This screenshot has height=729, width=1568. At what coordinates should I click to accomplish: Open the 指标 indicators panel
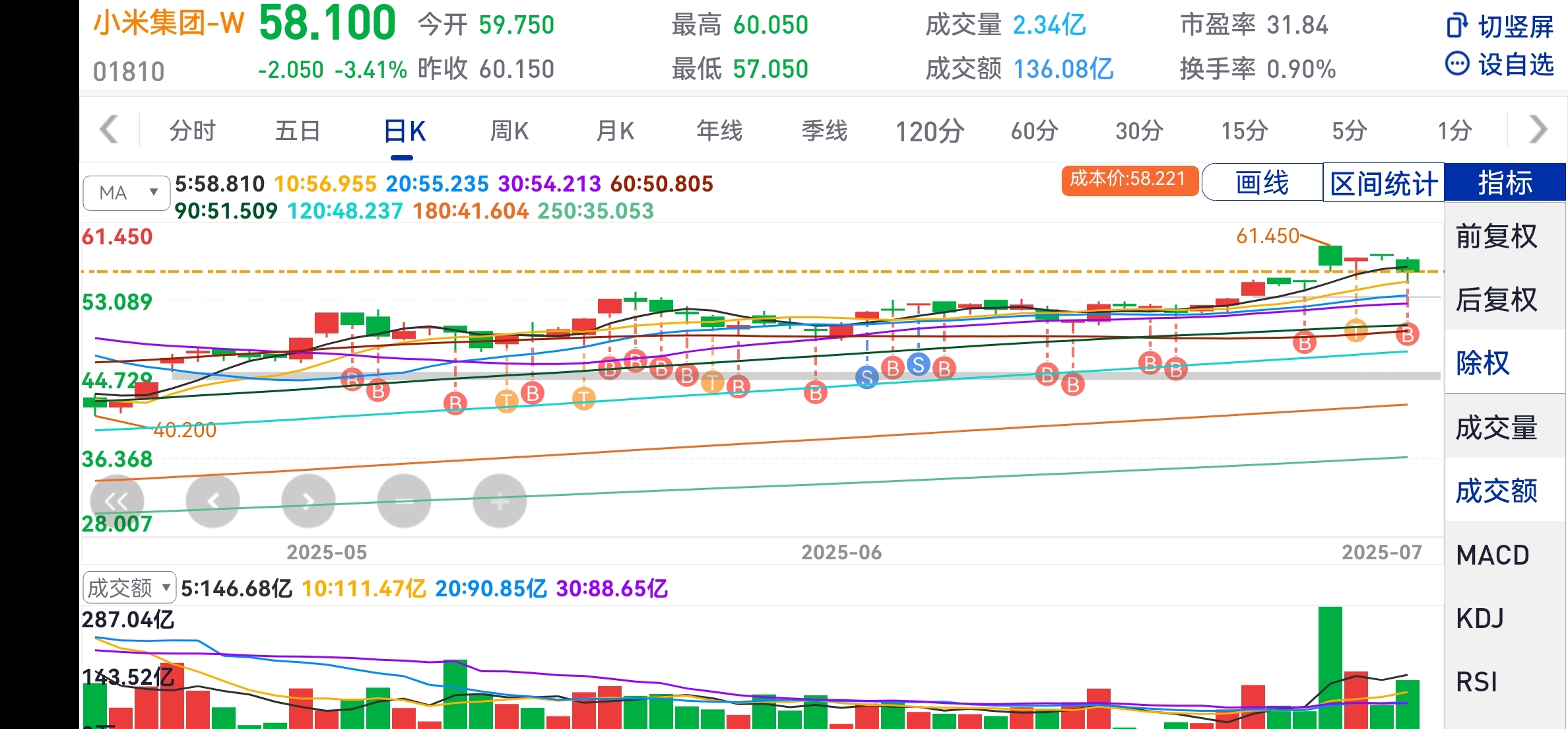1505,183
